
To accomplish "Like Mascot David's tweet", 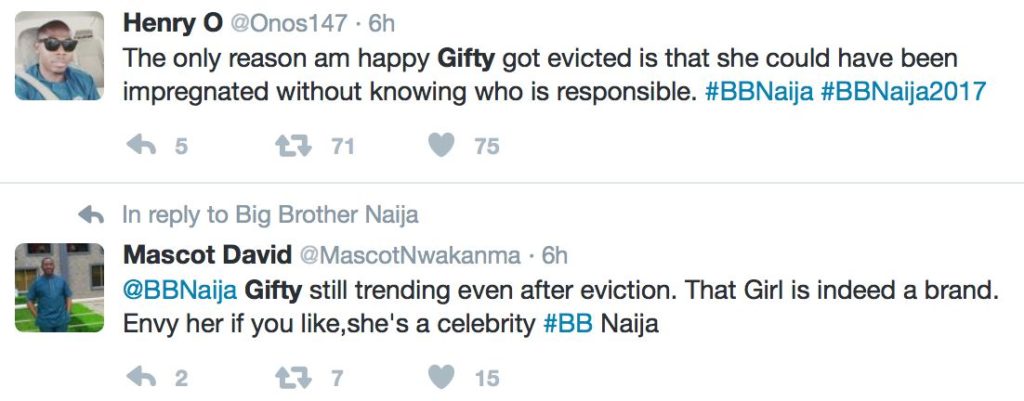I will tap(441, 377).
